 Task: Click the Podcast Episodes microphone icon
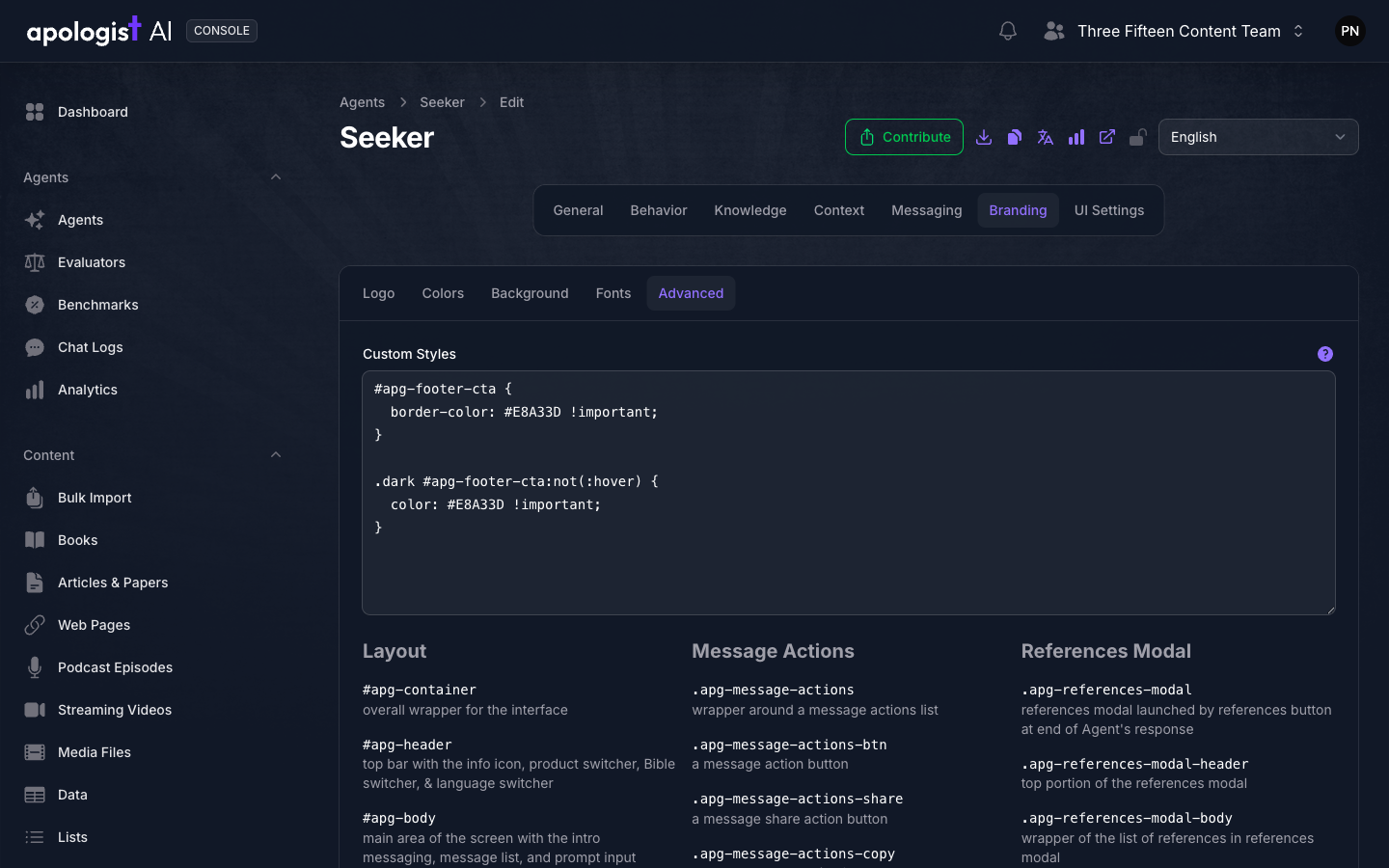(35, 667)
